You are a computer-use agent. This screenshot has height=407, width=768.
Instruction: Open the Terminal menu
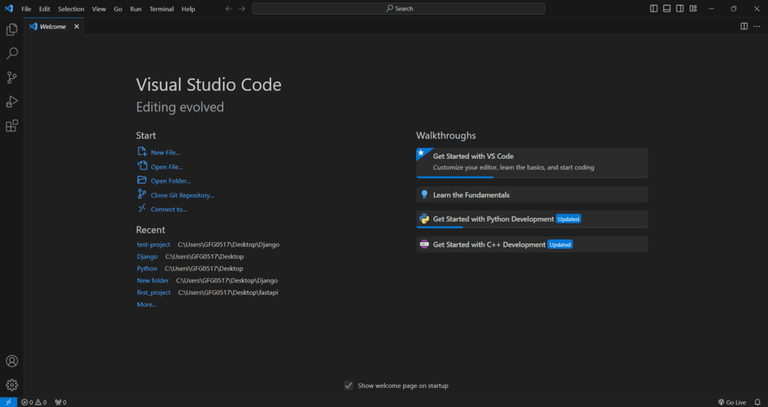161,9
